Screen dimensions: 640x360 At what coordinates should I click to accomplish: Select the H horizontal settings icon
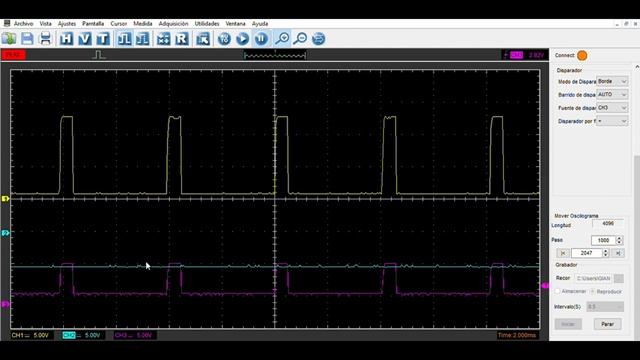coord(66,39)
